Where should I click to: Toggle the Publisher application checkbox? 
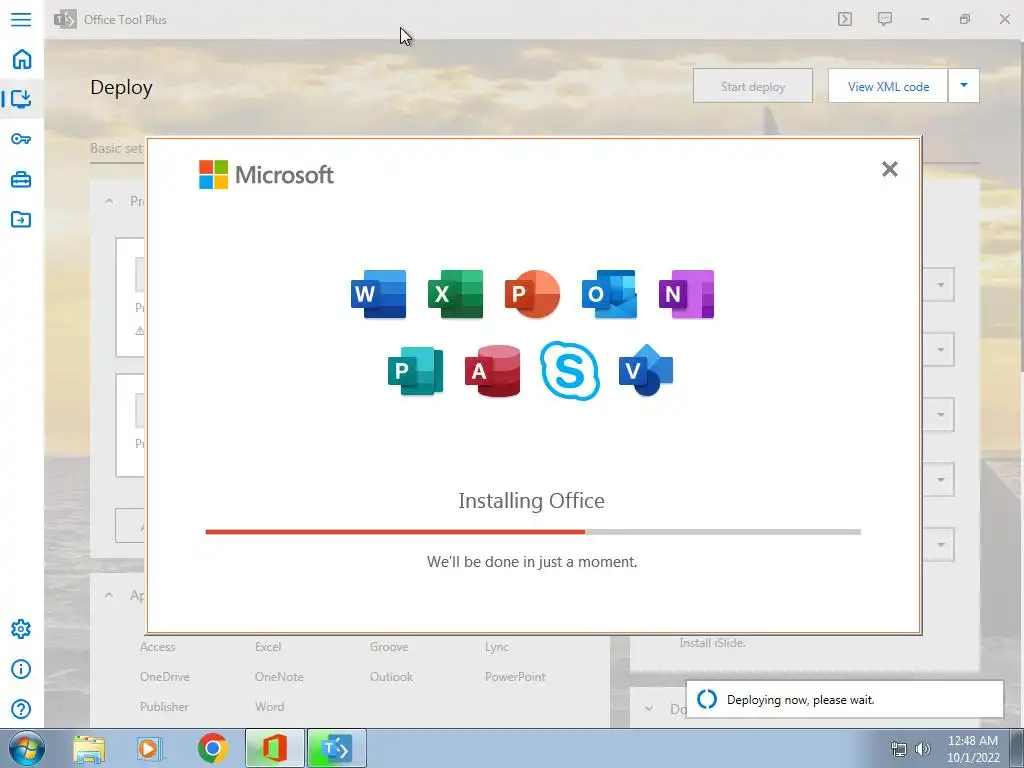[164, 707]
